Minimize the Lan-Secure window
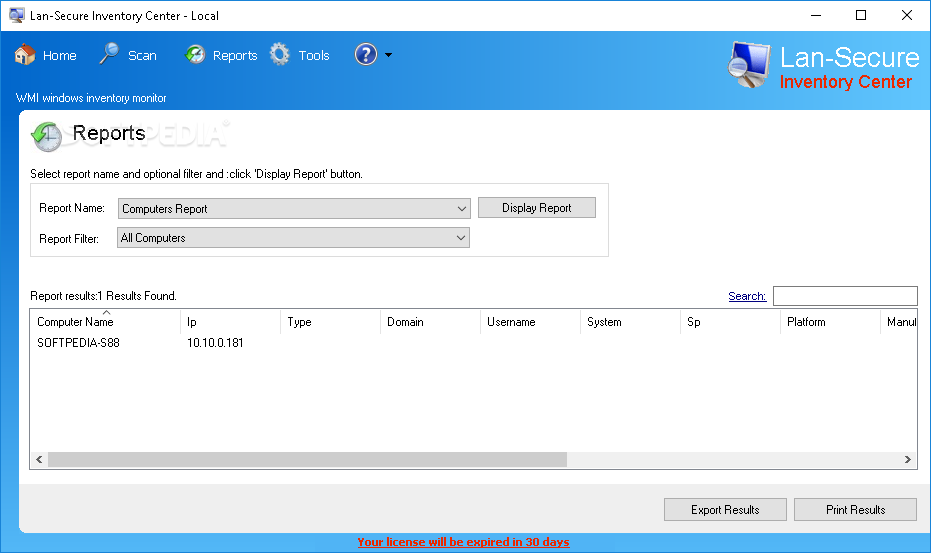Screen dimensions: 931x553 tap(816, 15)
